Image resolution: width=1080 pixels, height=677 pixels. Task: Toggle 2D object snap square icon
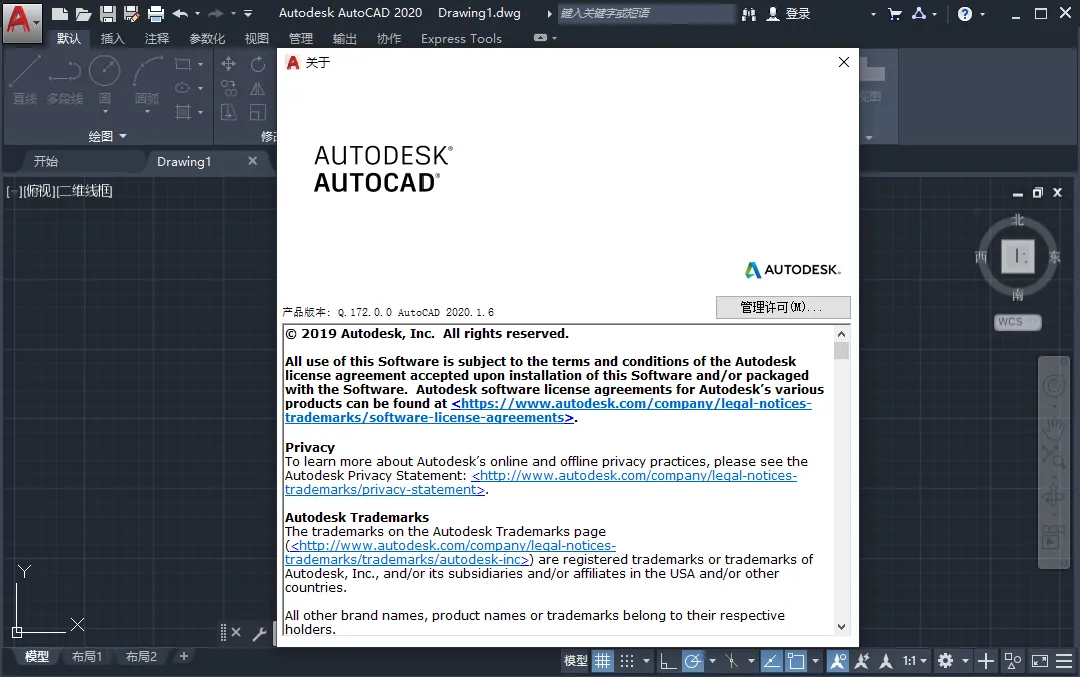(x=796, y=661)
